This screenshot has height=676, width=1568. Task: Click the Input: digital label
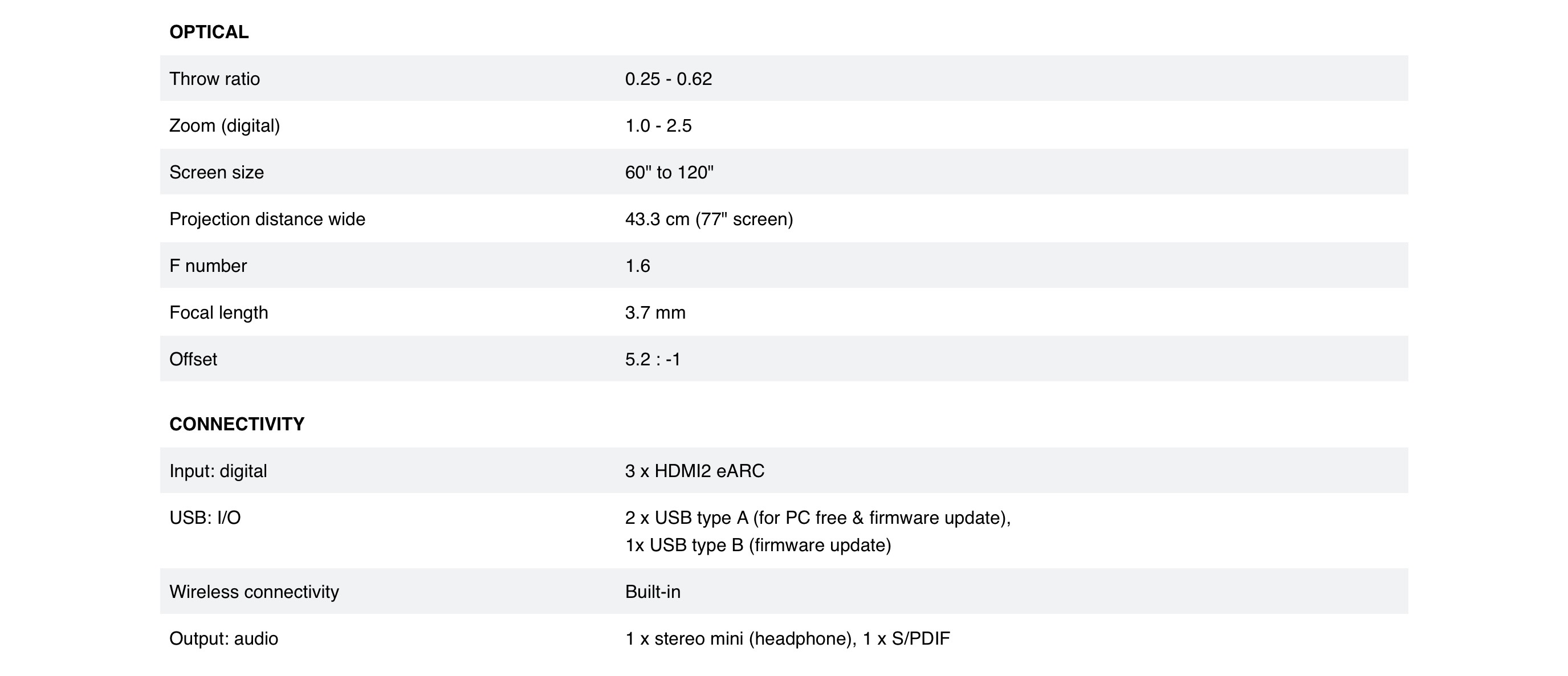(218, 471)
